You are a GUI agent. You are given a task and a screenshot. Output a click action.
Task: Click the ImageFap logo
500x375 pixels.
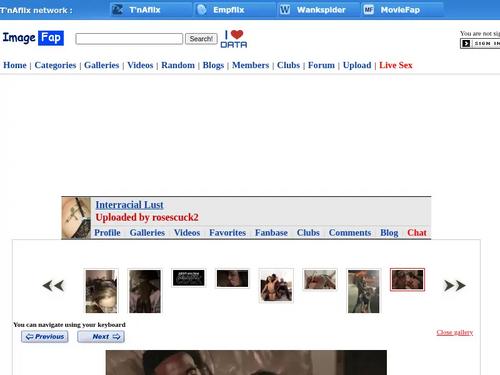point(33,38)
